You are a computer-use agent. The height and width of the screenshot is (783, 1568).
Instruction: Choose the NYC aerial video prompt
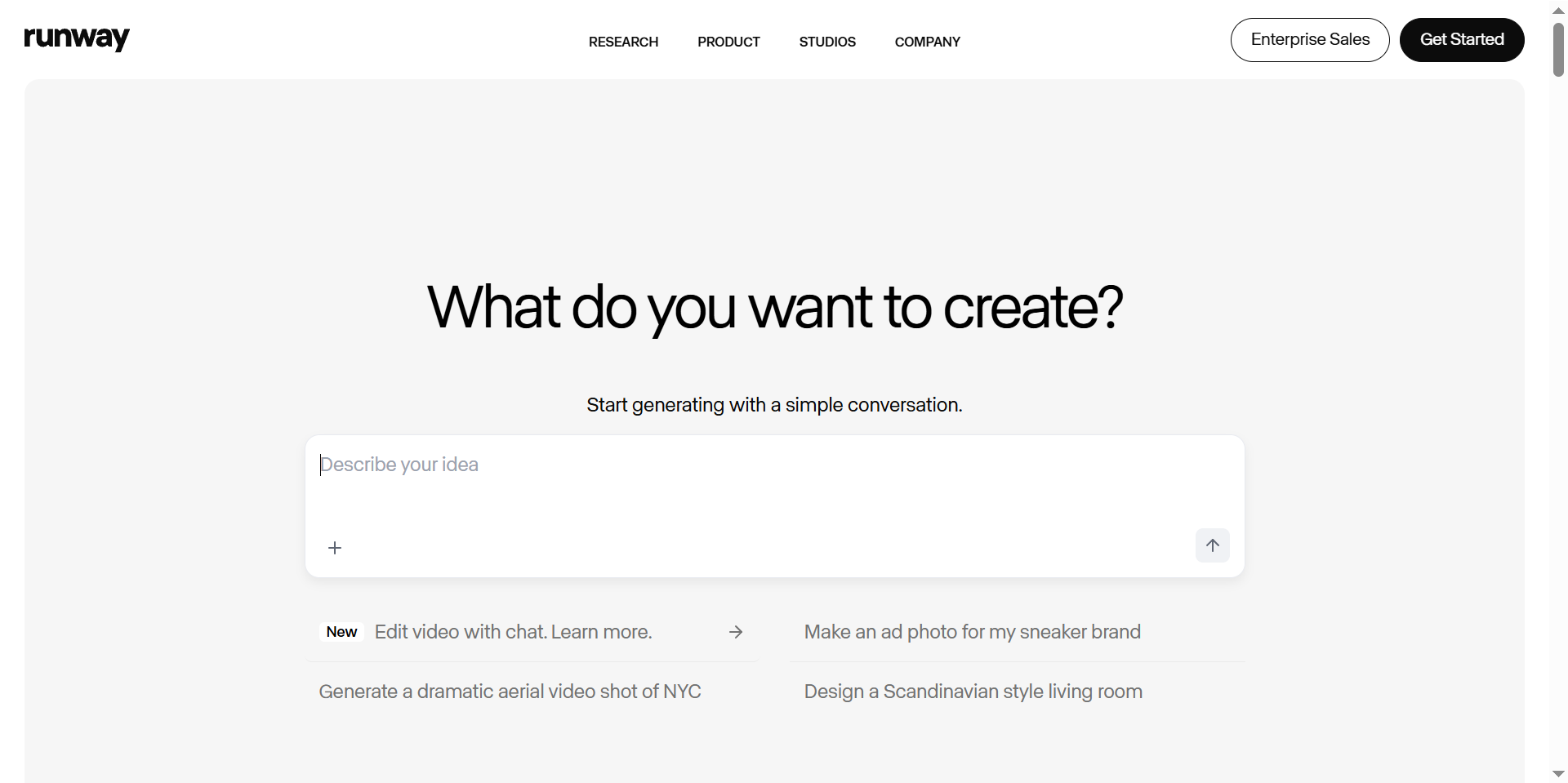click(510, 692)
